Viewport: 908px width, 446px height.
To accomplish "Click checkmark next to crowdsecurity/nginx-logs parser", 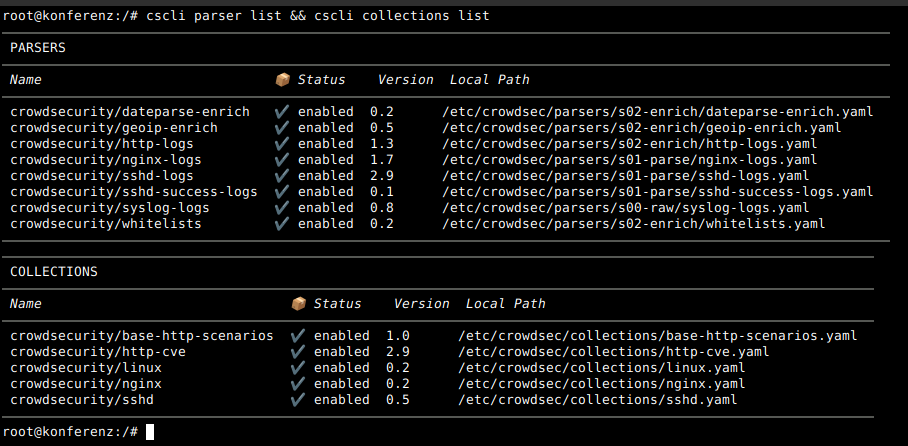I will point(282,159).
